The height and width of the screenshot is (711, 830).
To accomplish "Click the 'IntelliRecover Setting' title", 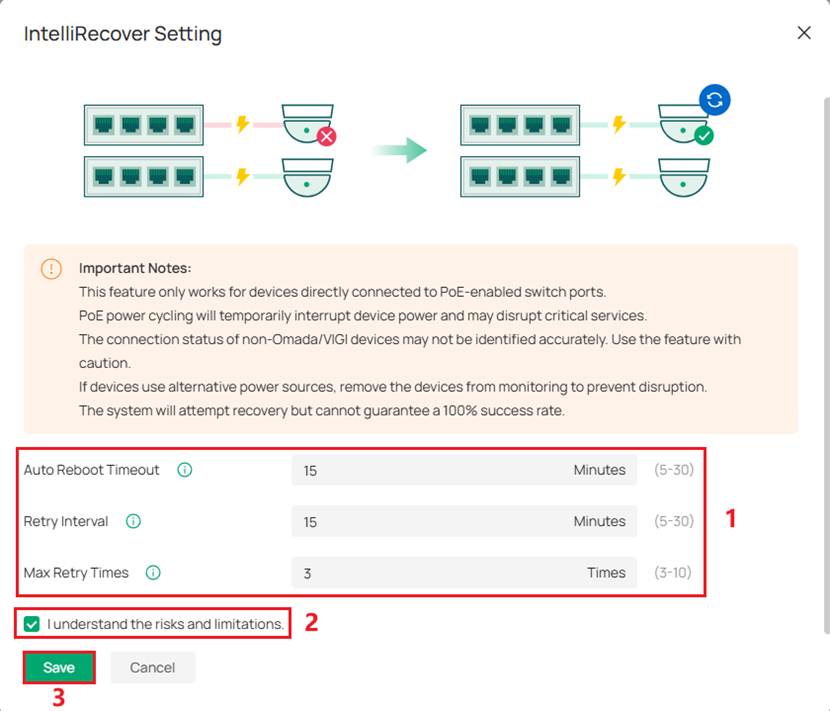I will coord(123,33).
